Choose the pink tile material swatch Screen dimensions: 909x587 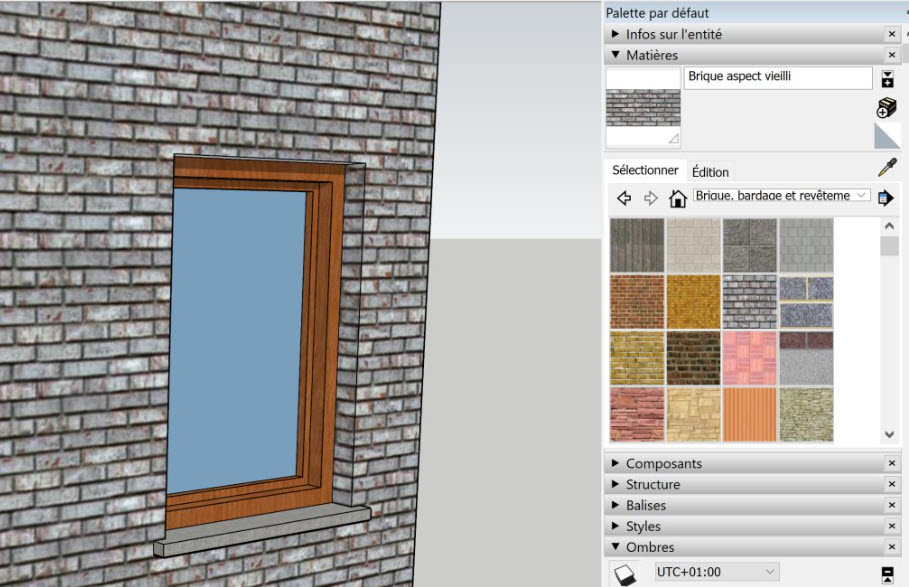point(750,358)
